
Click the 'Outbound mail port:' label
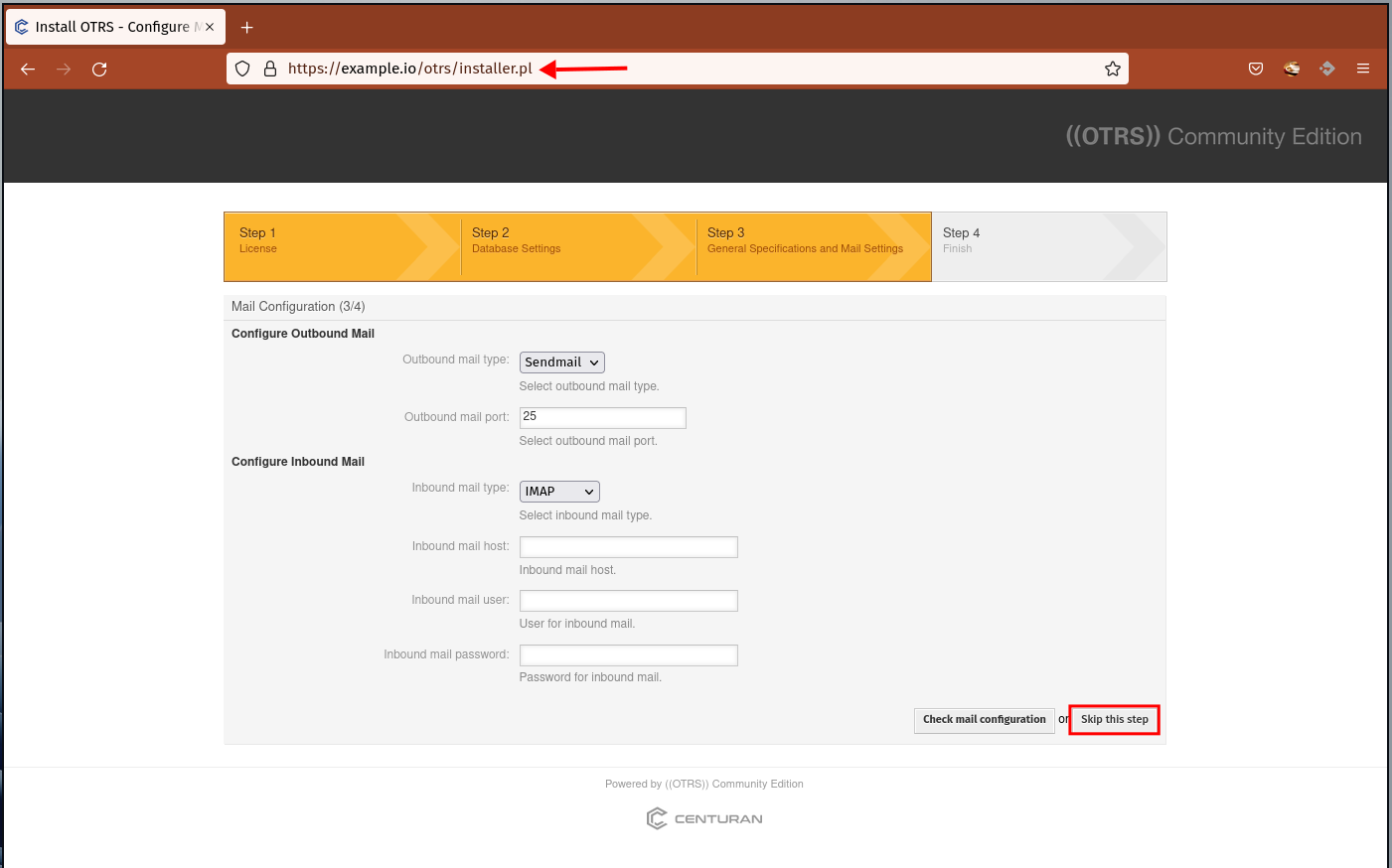tap(457, 417)
